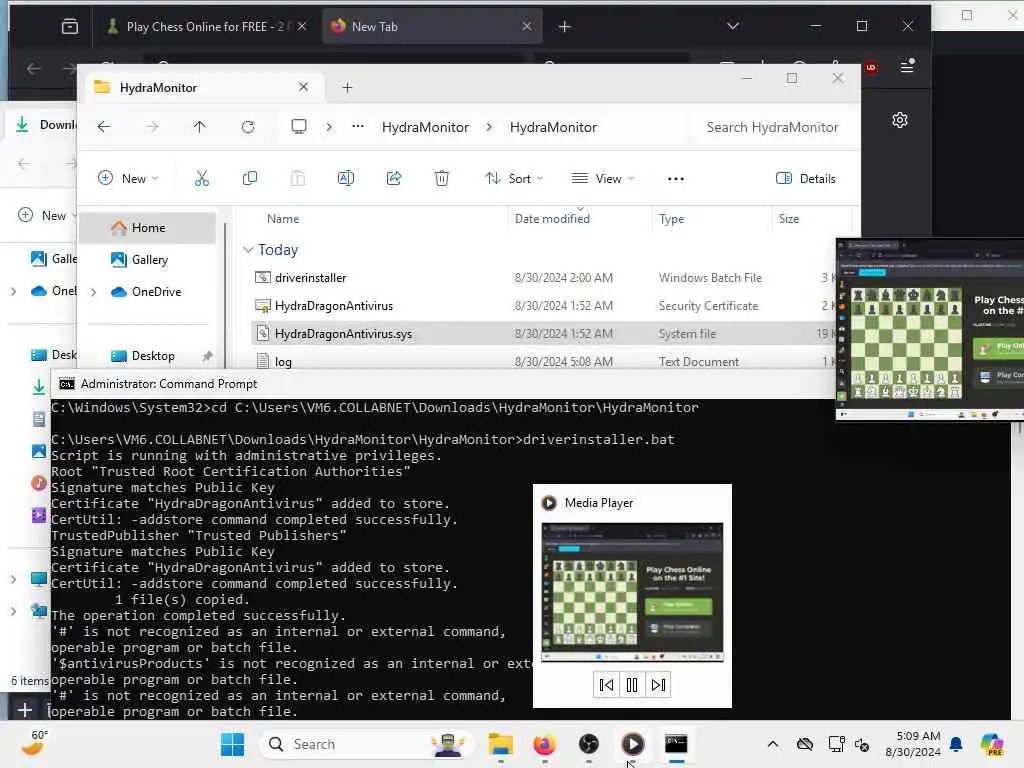Open Firefox from the taskbar
The width and height of the screenshot is (1024, 768).
coord(545,744)
